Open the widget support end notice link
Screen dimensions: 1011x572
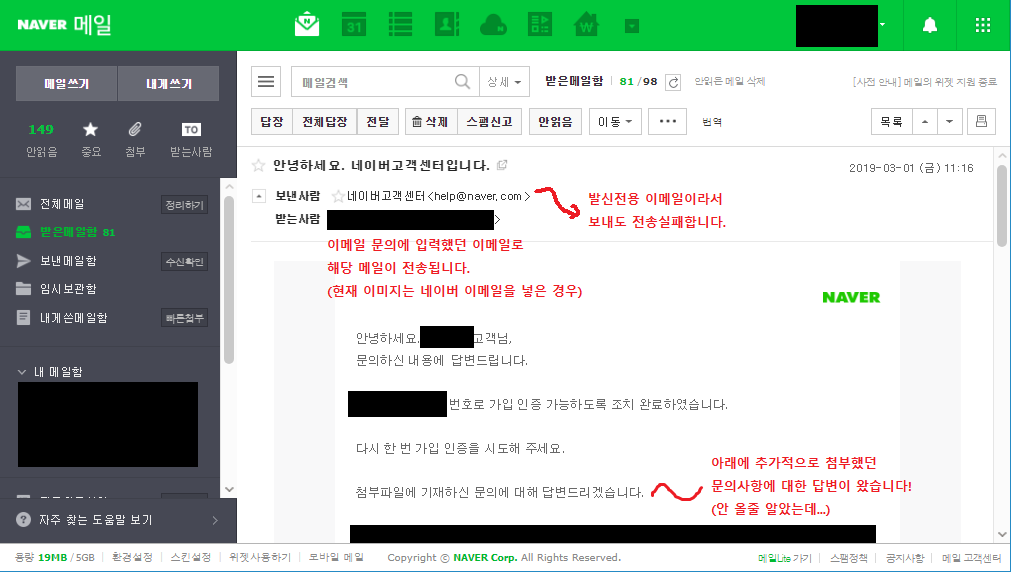click(925, 82)
